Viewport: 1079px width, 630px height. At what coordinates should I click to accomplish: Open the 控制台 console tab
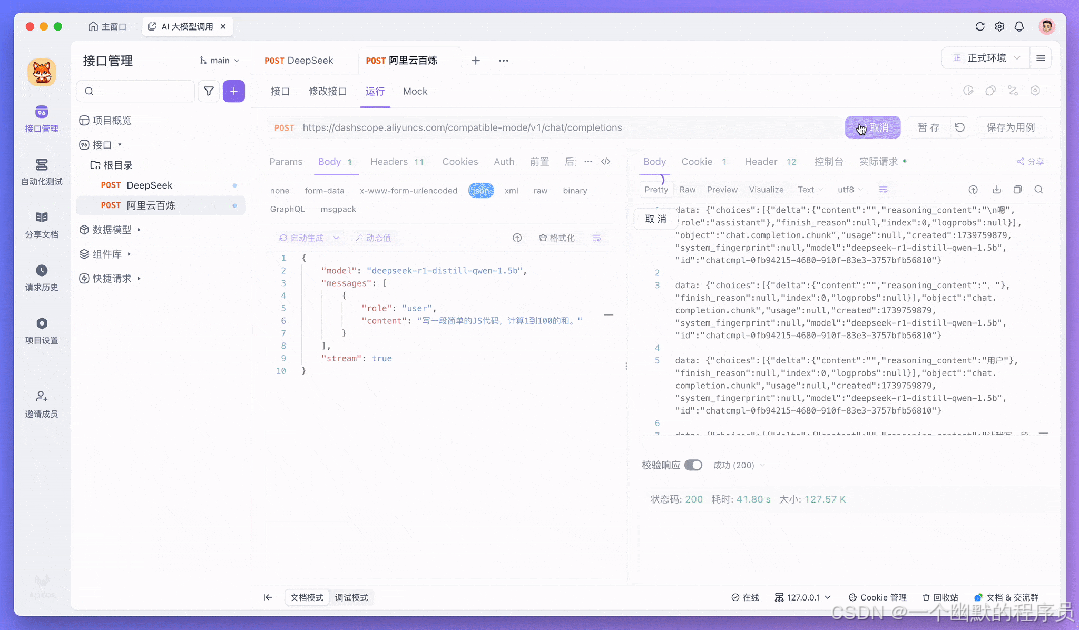pos(829,162)
